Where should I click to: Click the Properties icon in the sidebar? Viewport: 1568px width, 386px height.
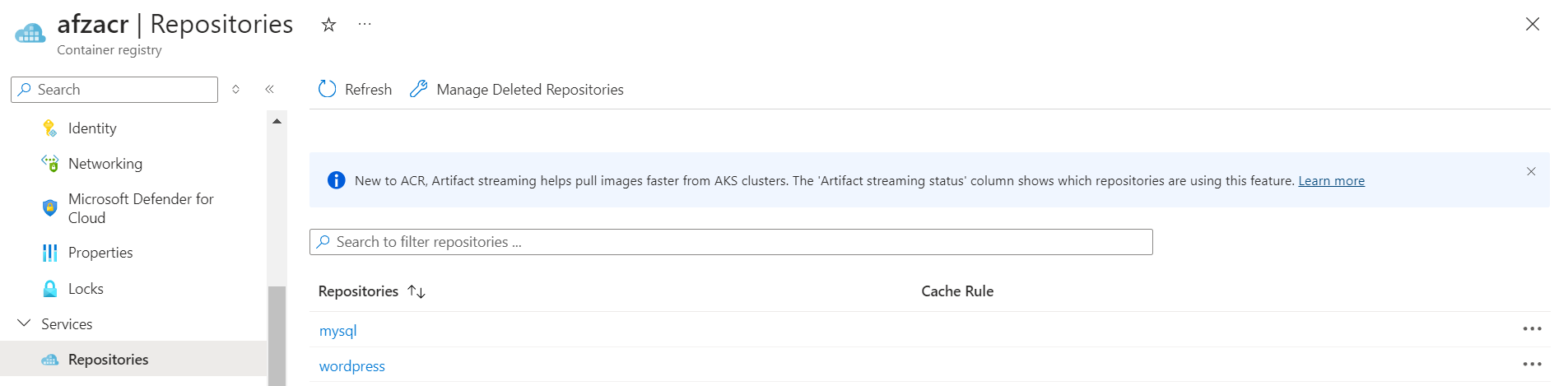click(50, 253)
